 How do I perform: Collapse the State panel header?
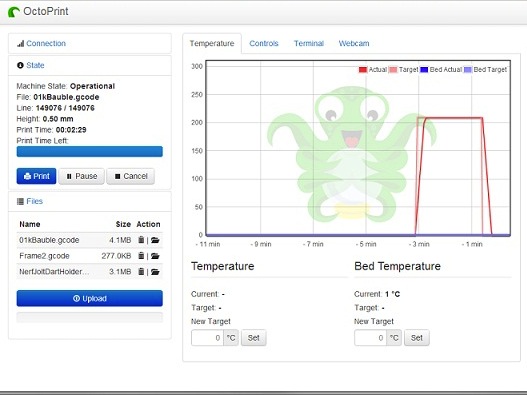tap(35, 65)
